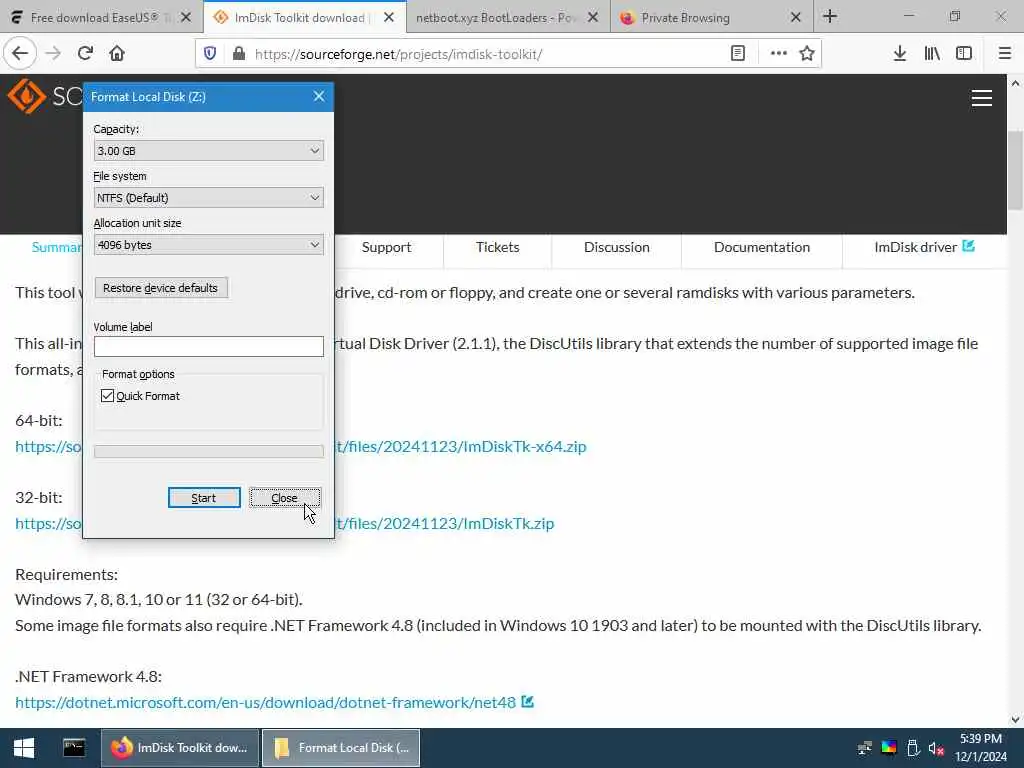Switch to ImDisk Toolkit Firefox taskbar button
The image size is (1024, 768).
[x=180, y=748]
